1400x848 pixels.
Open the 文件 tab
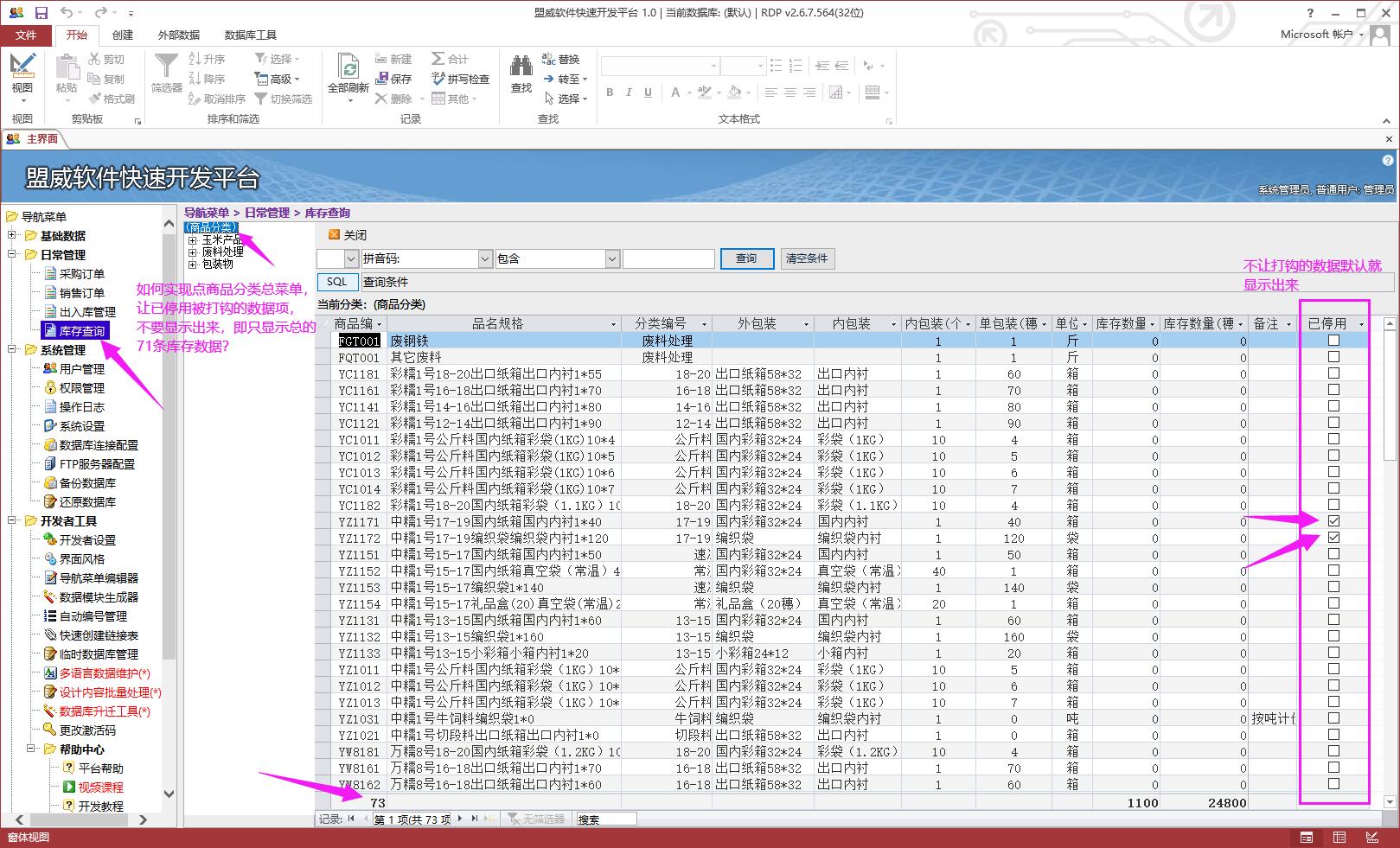pyautogui.click(x=26, y=35)
